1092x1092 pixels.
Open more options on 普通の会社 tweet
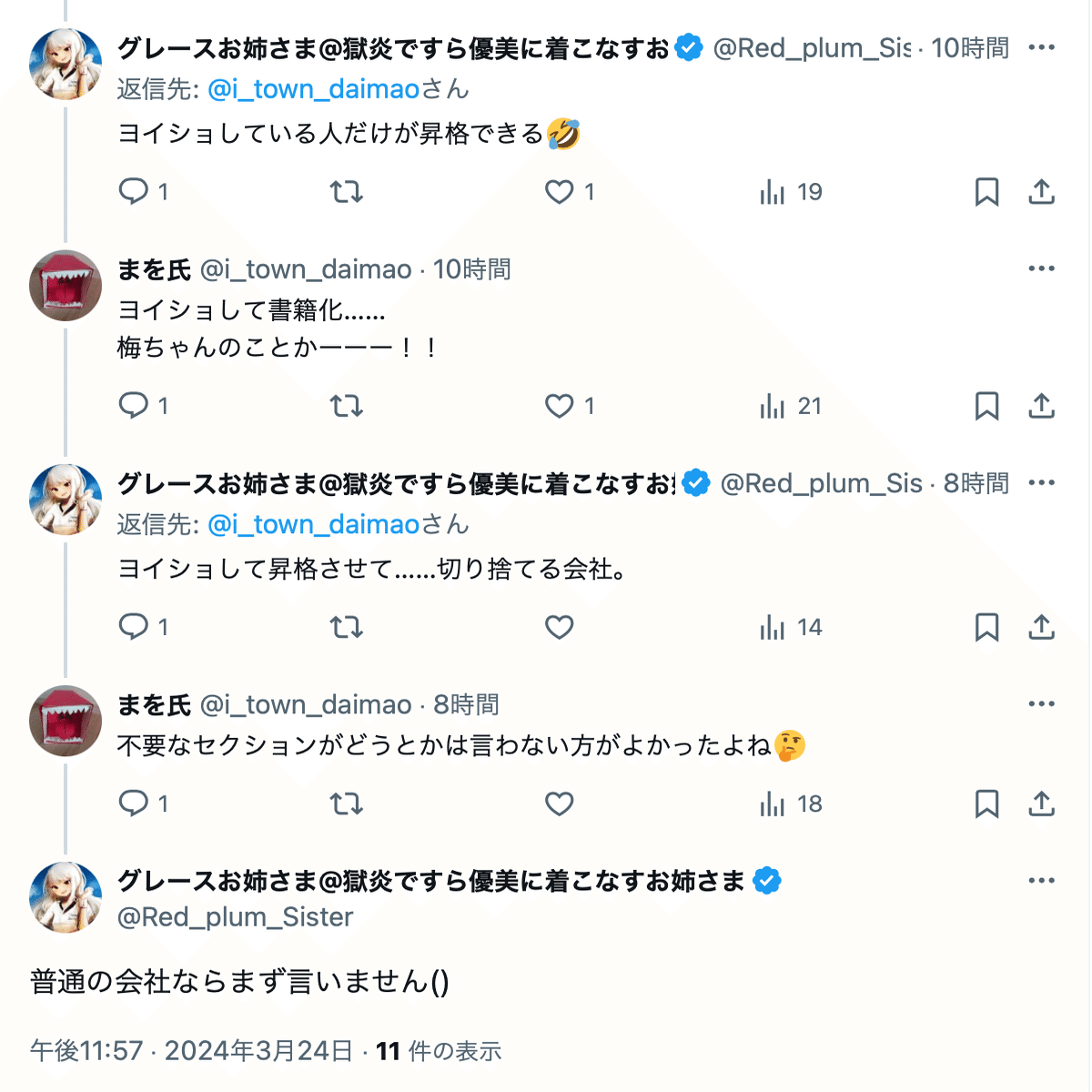coord(1041,881)
